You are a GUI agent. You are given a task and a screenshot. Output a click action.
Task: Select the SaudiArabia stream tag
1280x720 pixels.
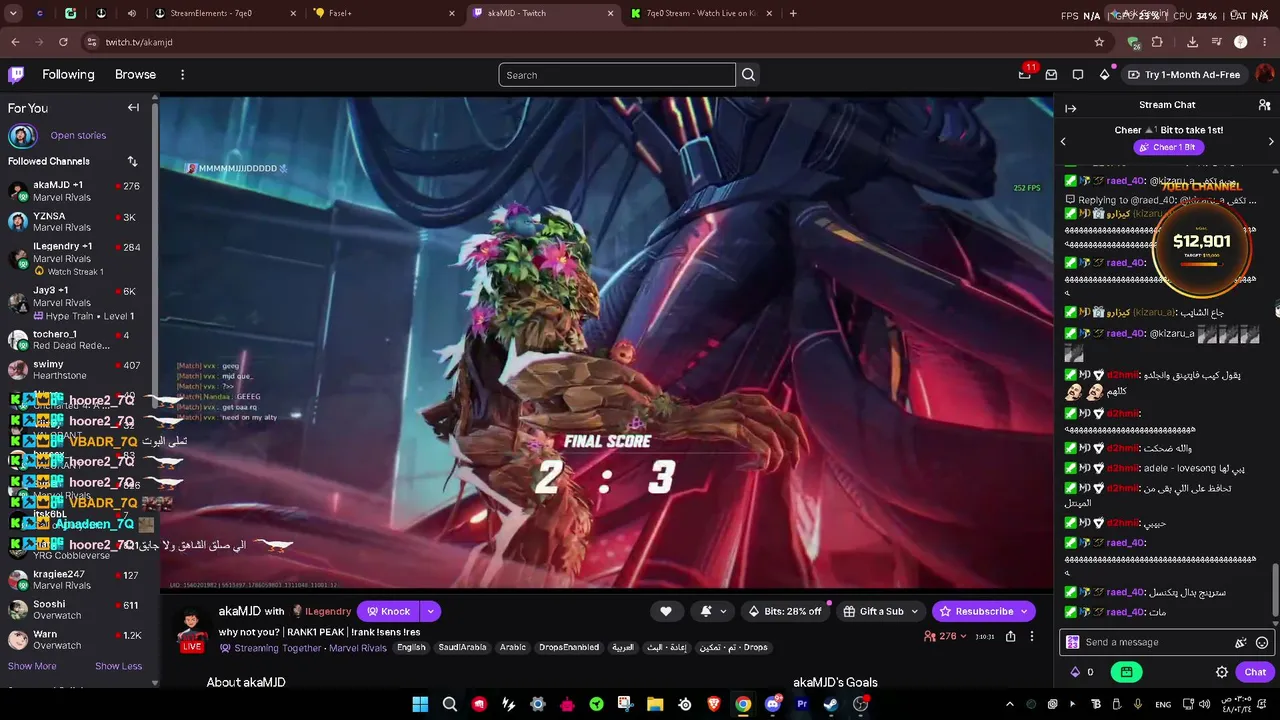coord(462,647)
